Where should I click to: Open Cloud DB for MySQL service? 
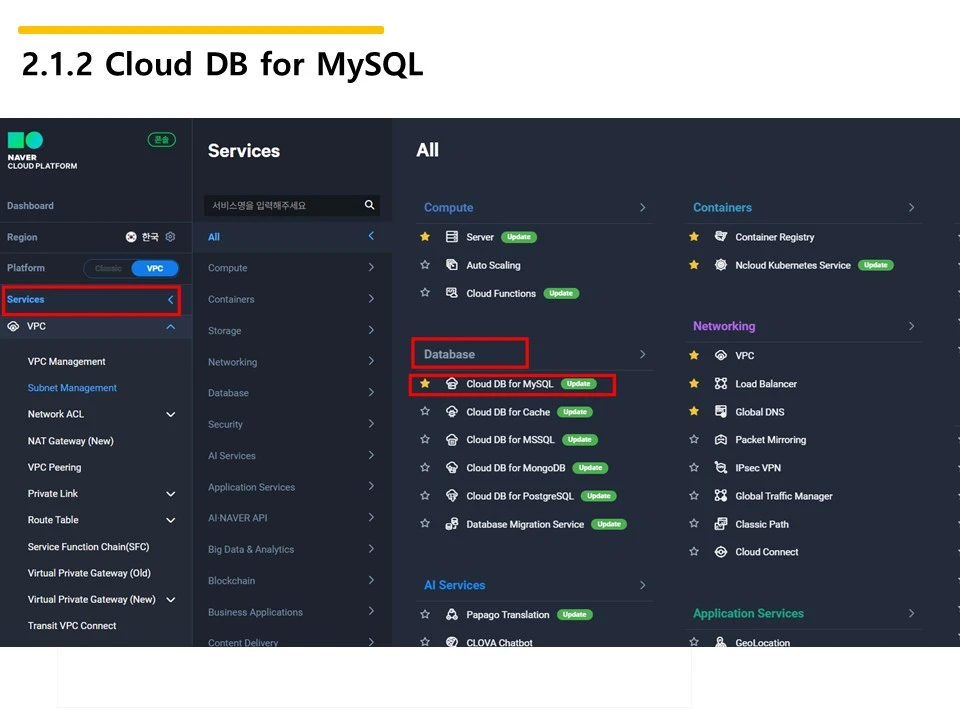(x=509, y=384)
